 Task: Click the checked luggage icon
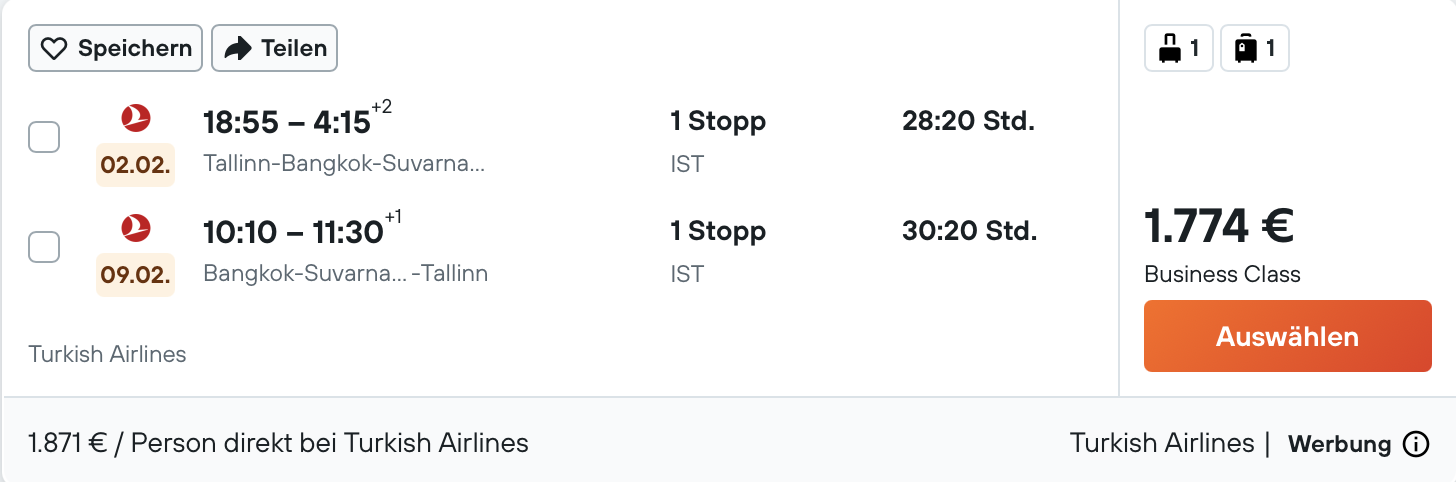[1245, 48]
